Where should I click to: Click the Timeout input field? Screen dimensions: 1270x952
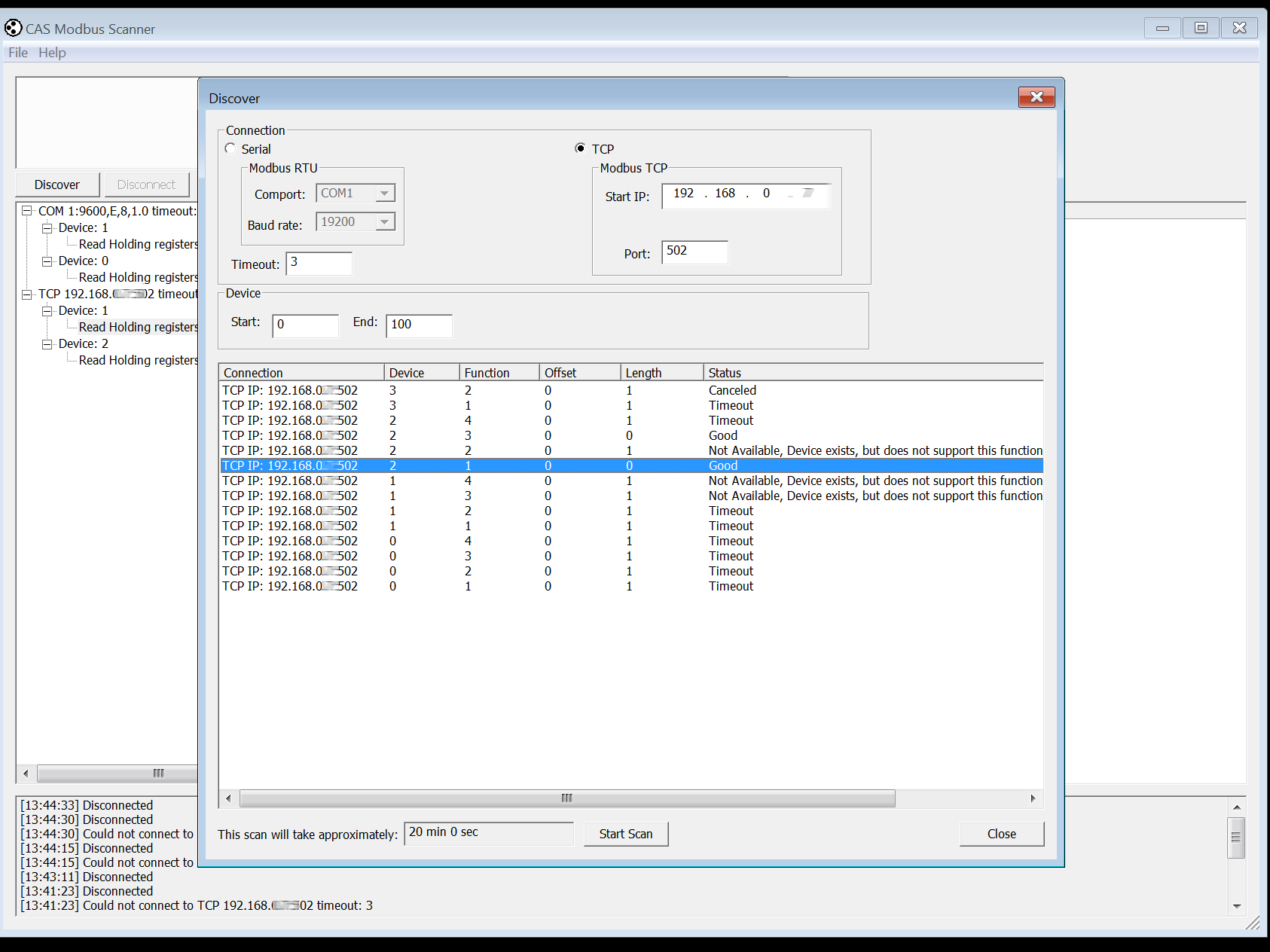coord(319,264)
